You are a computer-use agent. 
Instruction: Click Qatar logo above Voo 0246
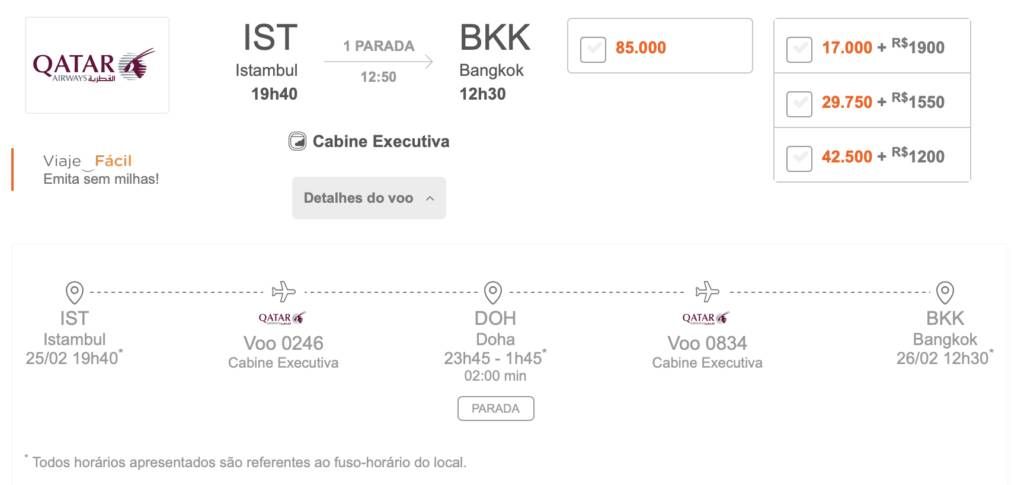click(x=282, y=318)
